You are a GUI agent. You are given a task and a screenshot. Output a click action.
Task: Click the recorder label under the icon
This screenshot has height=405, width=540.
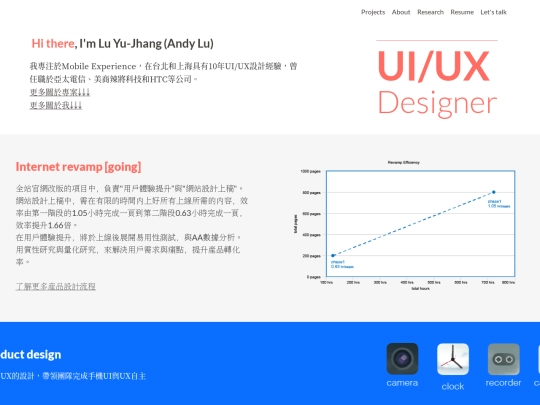[503, 383]
